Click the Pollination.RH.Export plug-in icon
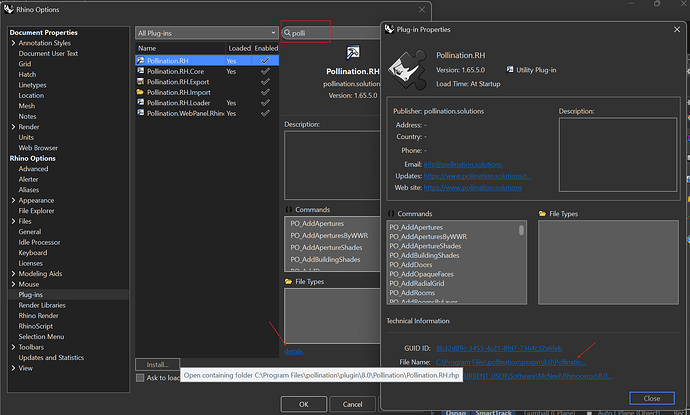The image size is (690, 415). (140, 81)
